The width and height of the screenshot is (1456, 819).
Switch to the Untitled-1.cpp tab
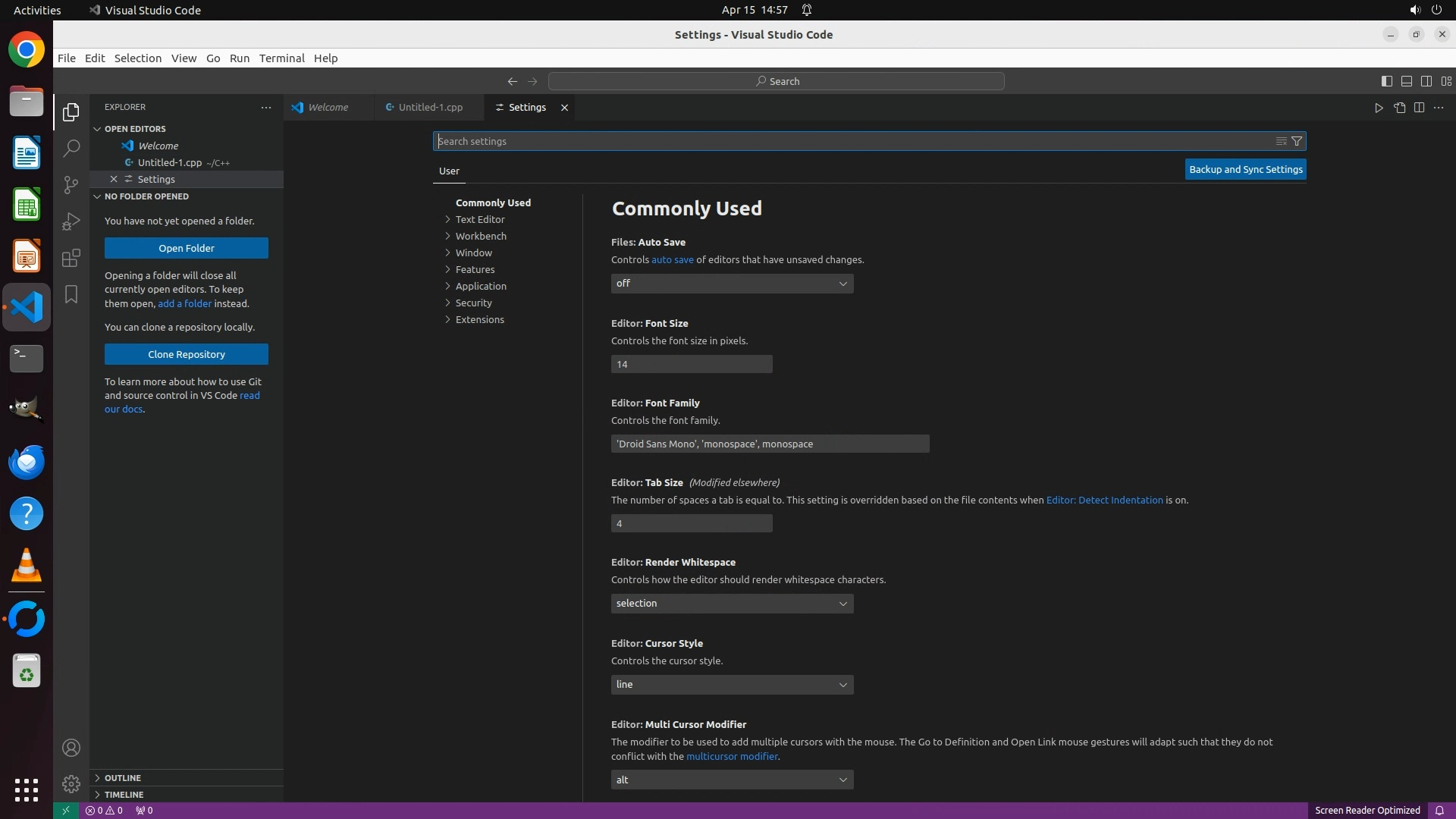(430, 108)
